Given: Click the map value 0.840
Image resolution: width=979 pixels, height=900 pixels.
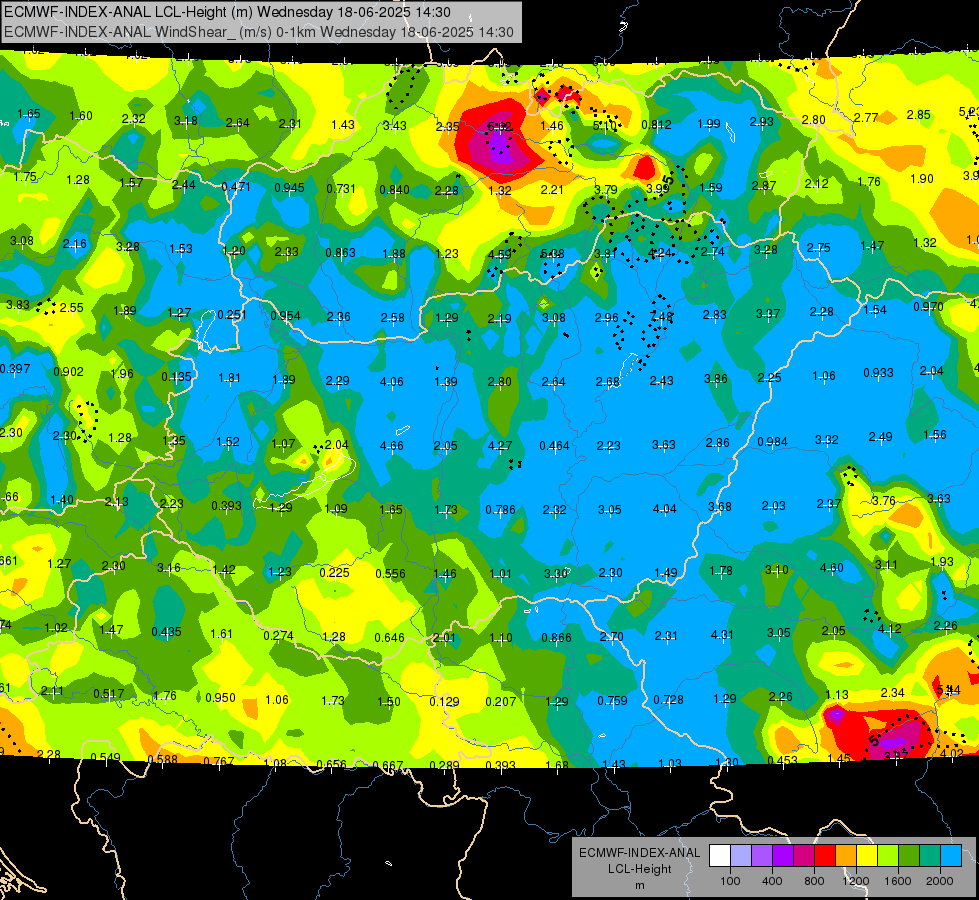Looking at the screenshot, I should point(395,189).
